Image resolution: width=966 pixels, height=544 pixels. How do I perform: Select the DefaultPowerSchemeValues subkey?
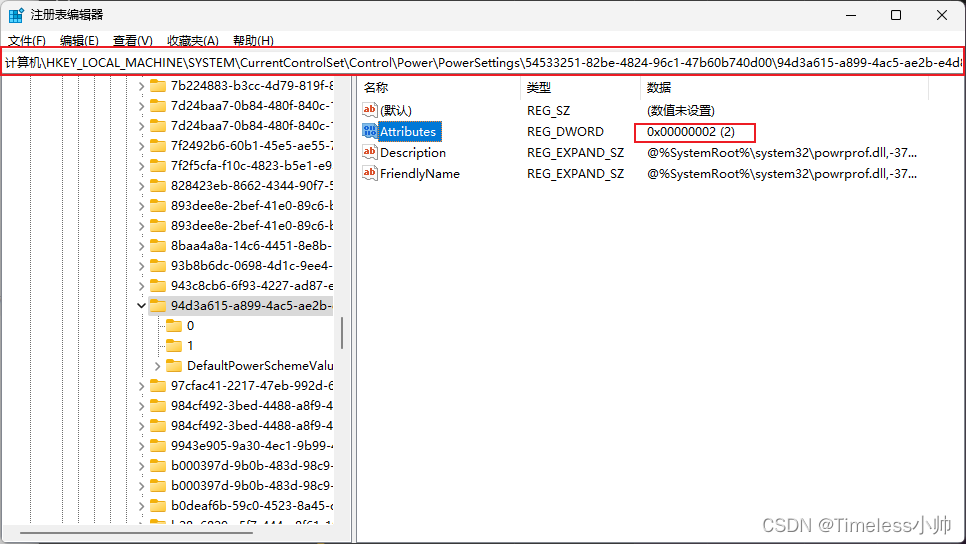260,366
